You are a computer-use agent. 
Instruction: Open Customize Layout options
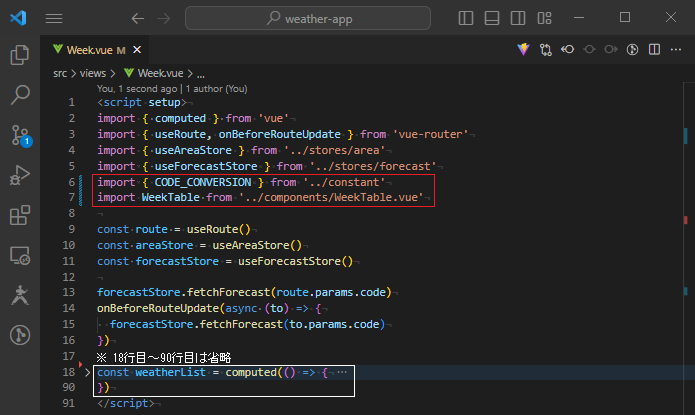coord(544,18)
